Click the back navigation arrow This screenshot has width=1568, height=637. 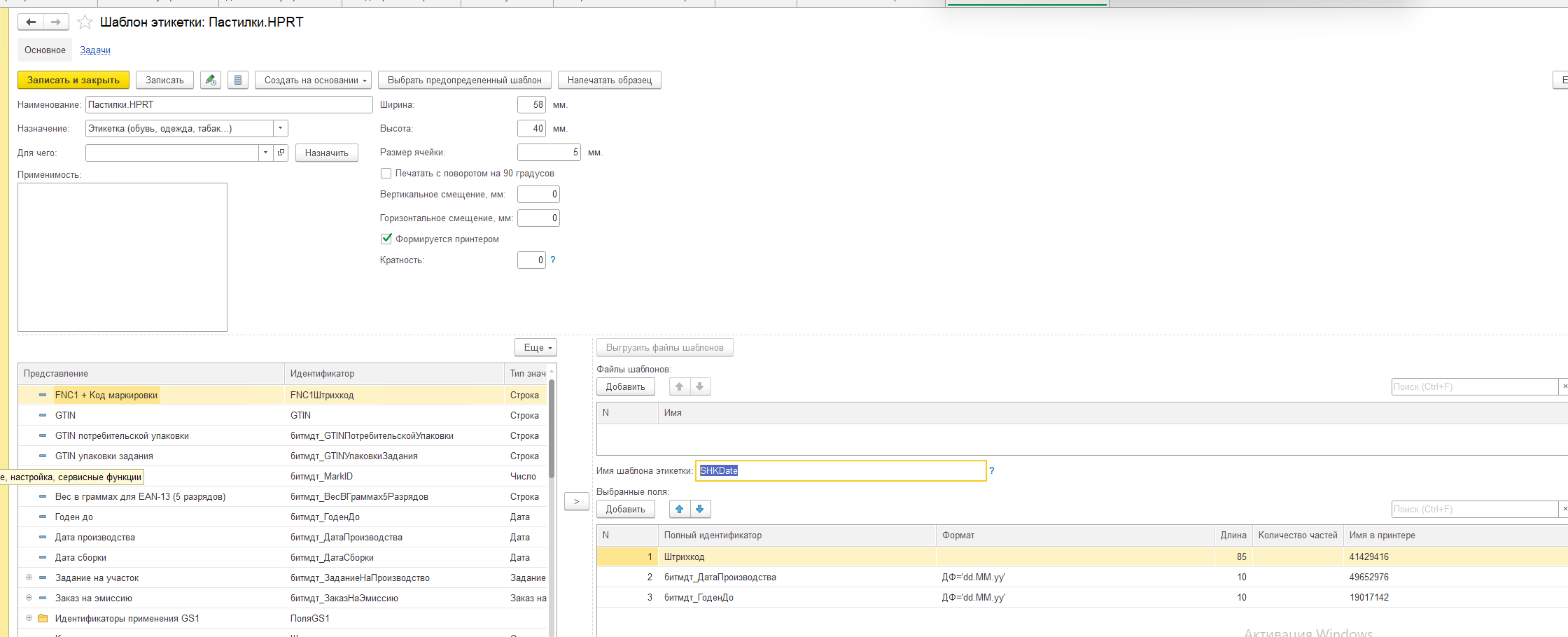point(31,22)
